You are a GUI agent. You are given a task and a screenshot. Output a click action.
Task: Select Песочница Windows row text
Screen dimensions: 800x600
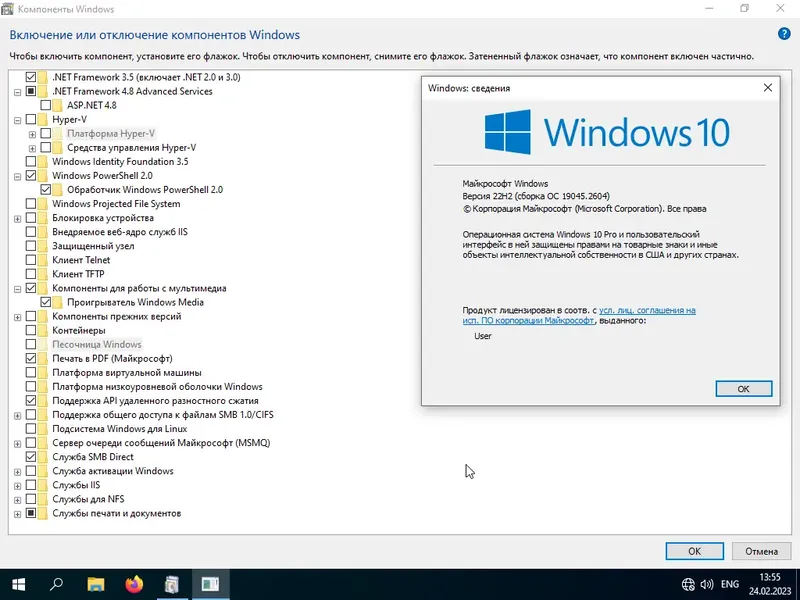tap(96, 344)
